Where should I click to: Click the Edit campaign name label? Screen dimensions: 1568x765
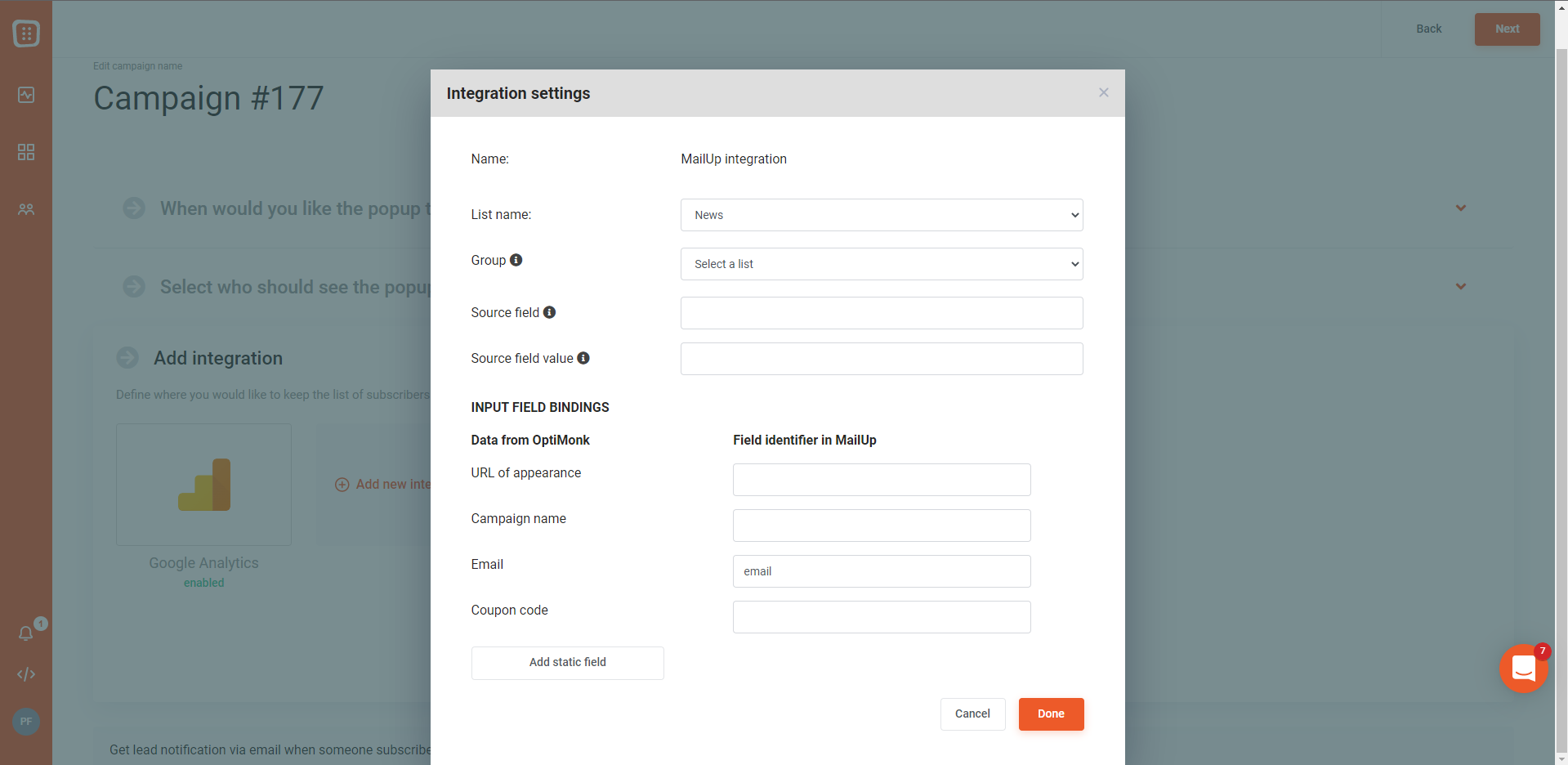137,66
